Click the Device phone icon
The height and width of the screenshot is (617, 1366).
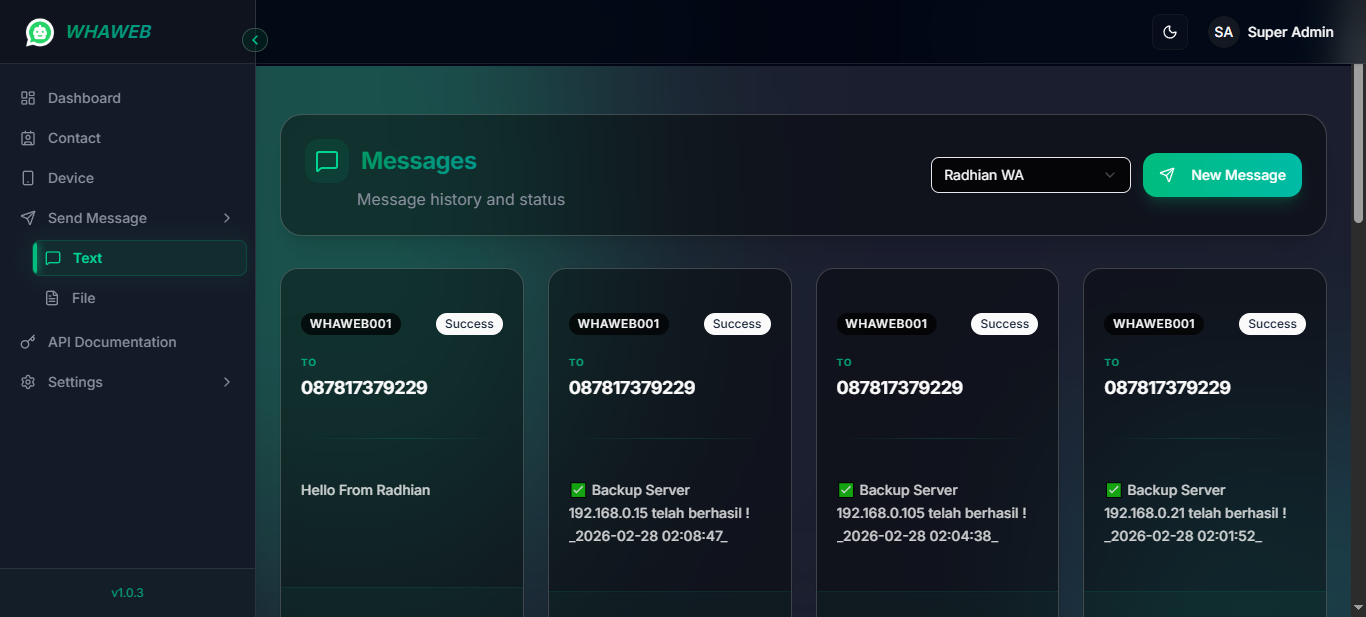[x=28, y=177]
